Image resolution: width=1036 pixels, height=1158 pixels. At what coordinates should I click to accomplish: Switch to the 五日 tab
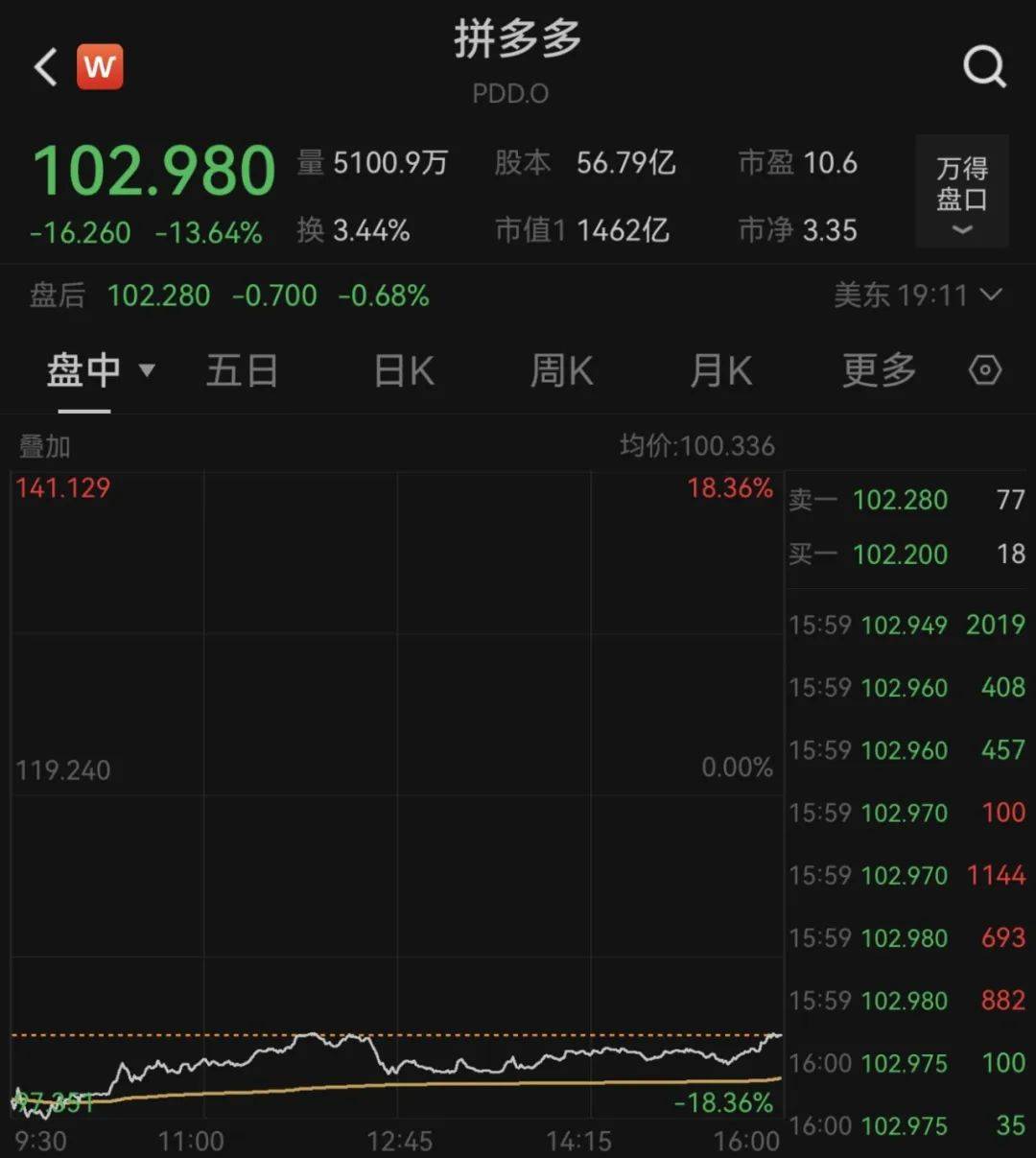tap(242, 370)
